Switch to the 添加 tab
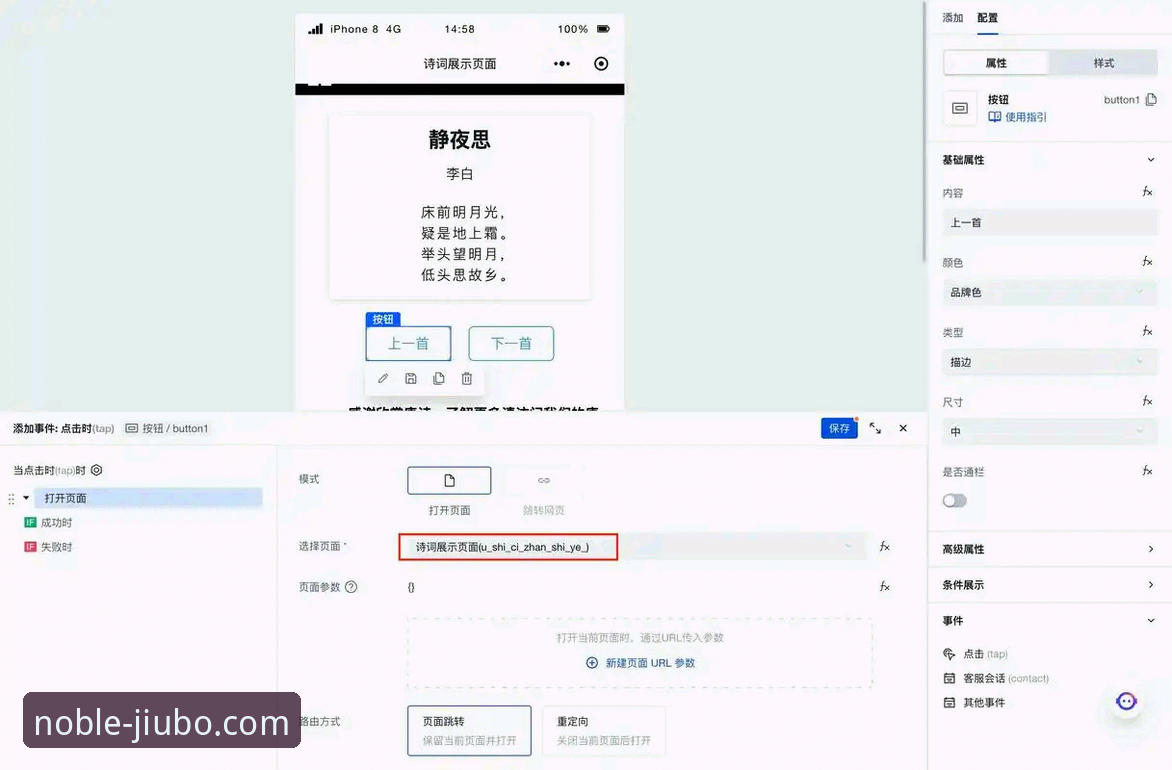The height and width of the screenshot is (770, 1172). [x=952, y=17]
